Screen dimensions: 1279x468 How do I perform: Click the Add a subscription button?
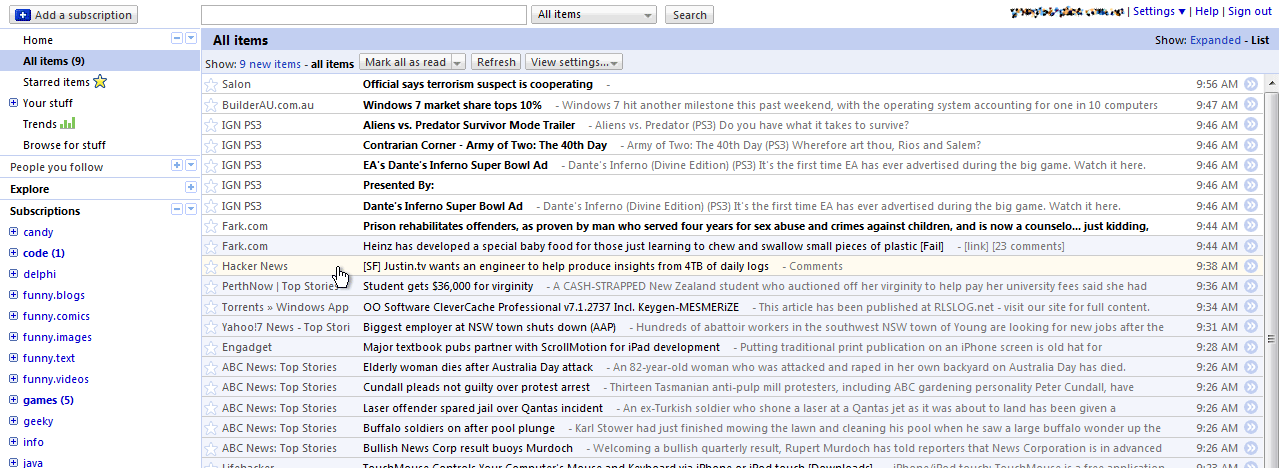coord(74,15)
